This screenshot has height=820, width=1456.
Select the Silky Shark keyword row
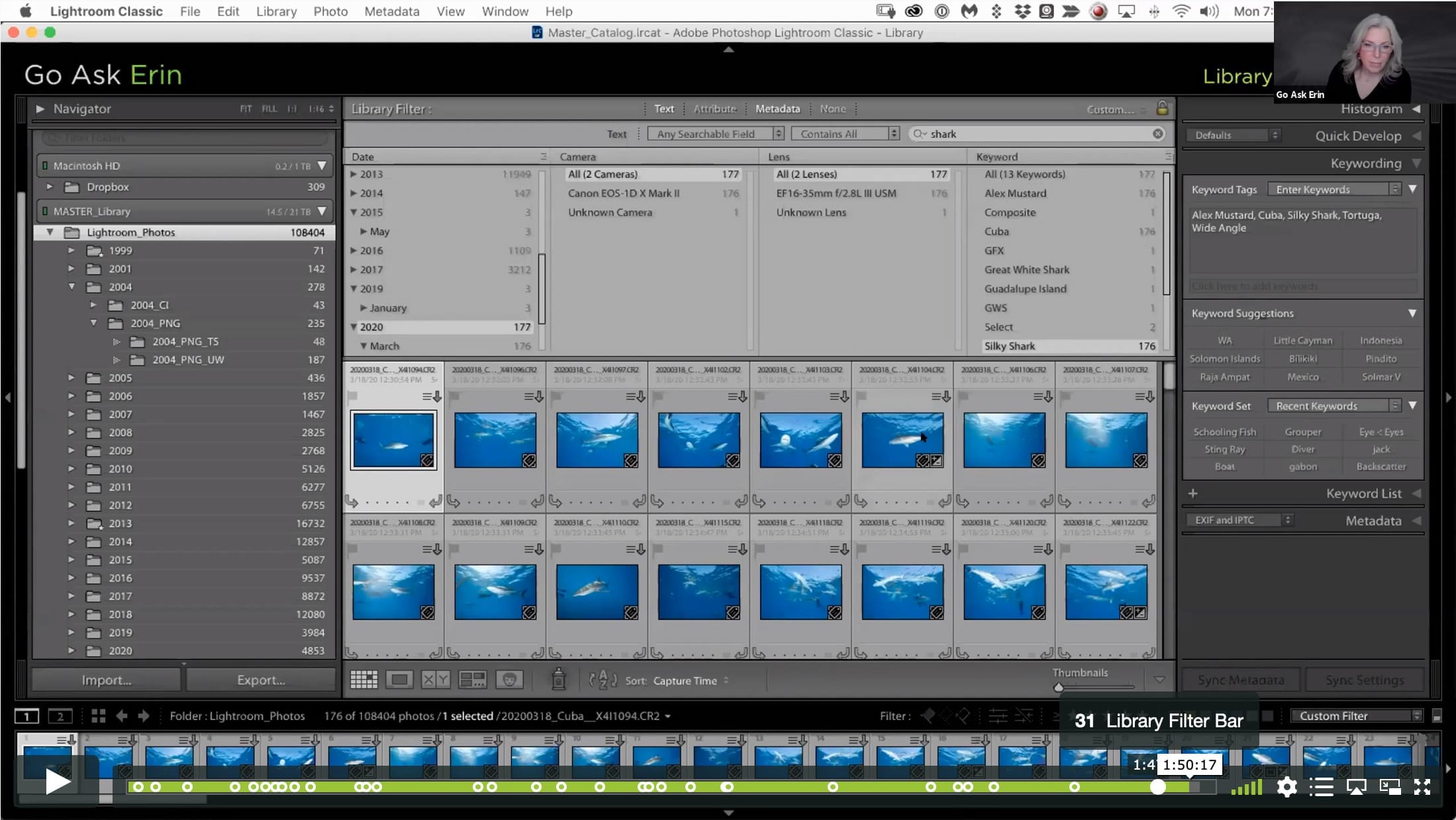1069,346
